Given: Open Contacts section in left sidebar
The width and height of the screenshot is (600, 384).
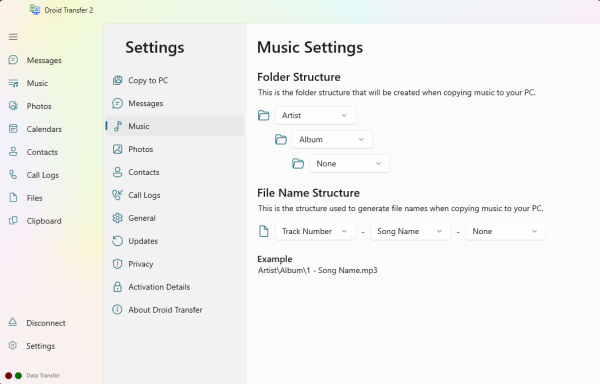Looking at the screenshot, I should click(x=42, y=152).
